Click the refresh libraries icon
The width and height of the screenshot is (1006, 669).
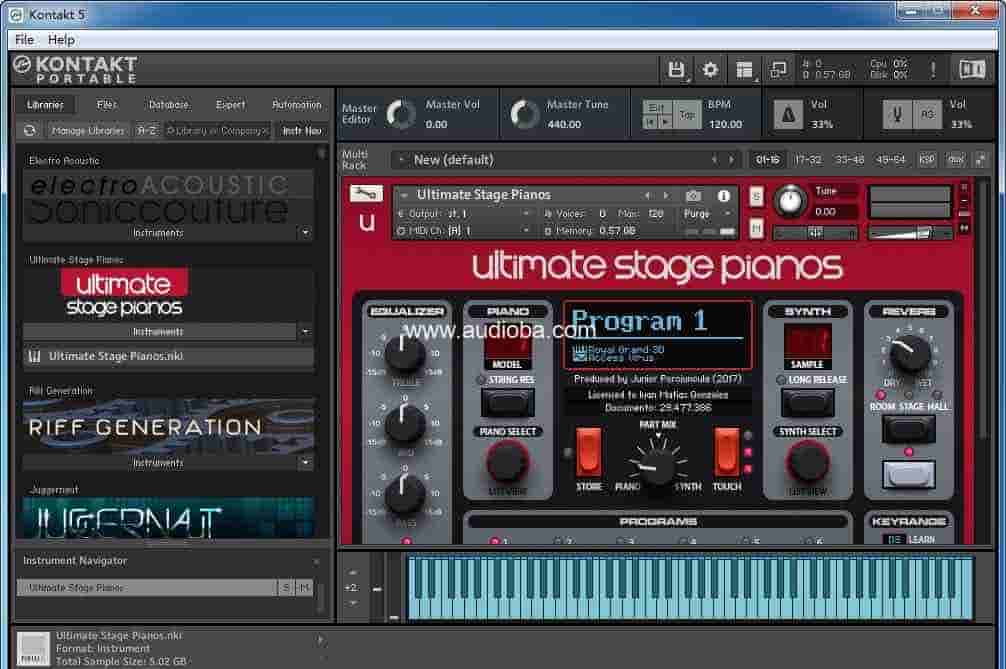pos(30,130)
